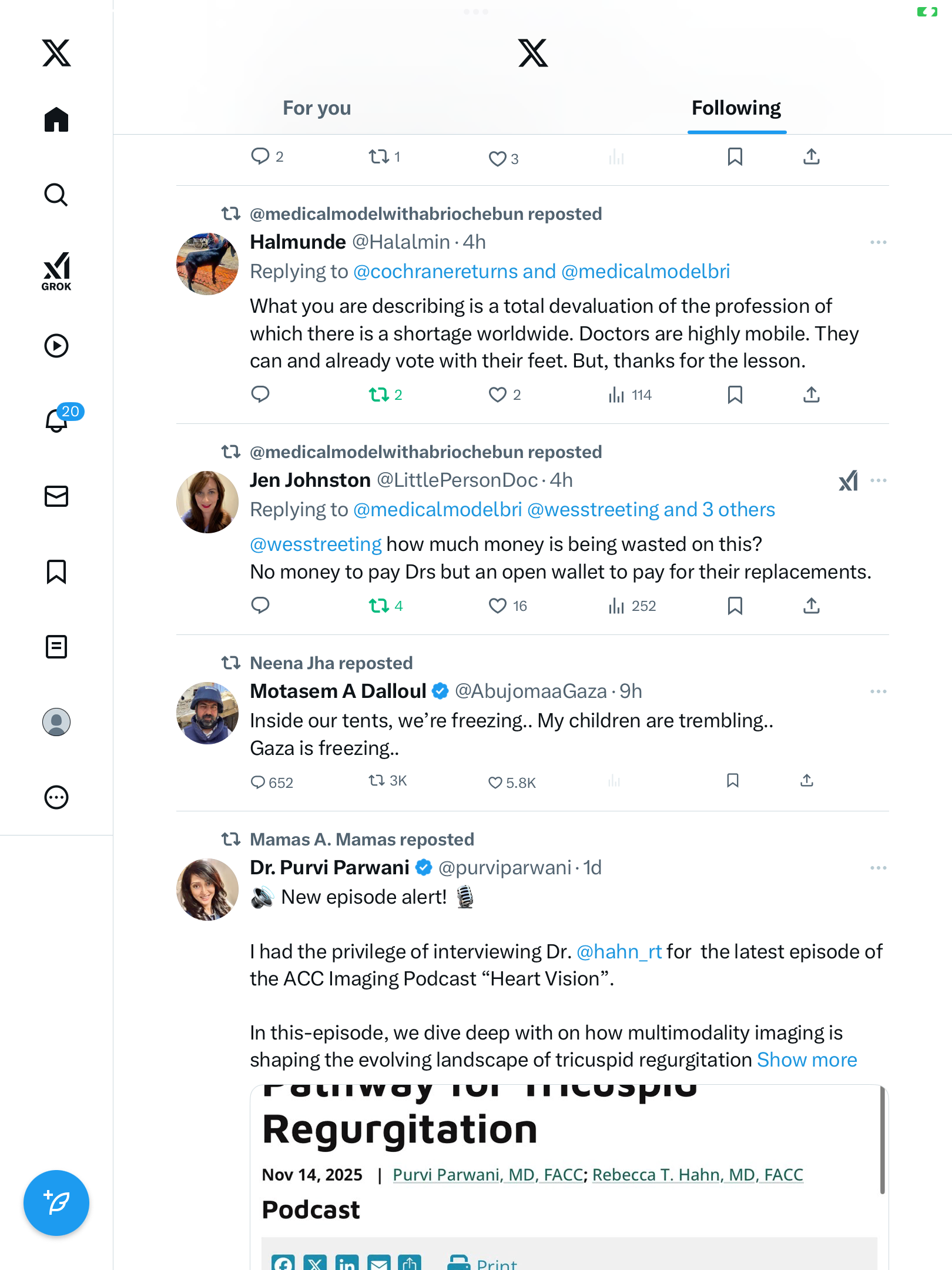
Task: Open Grok icon on Jen Johnston's post
Action: coord(848,481)
